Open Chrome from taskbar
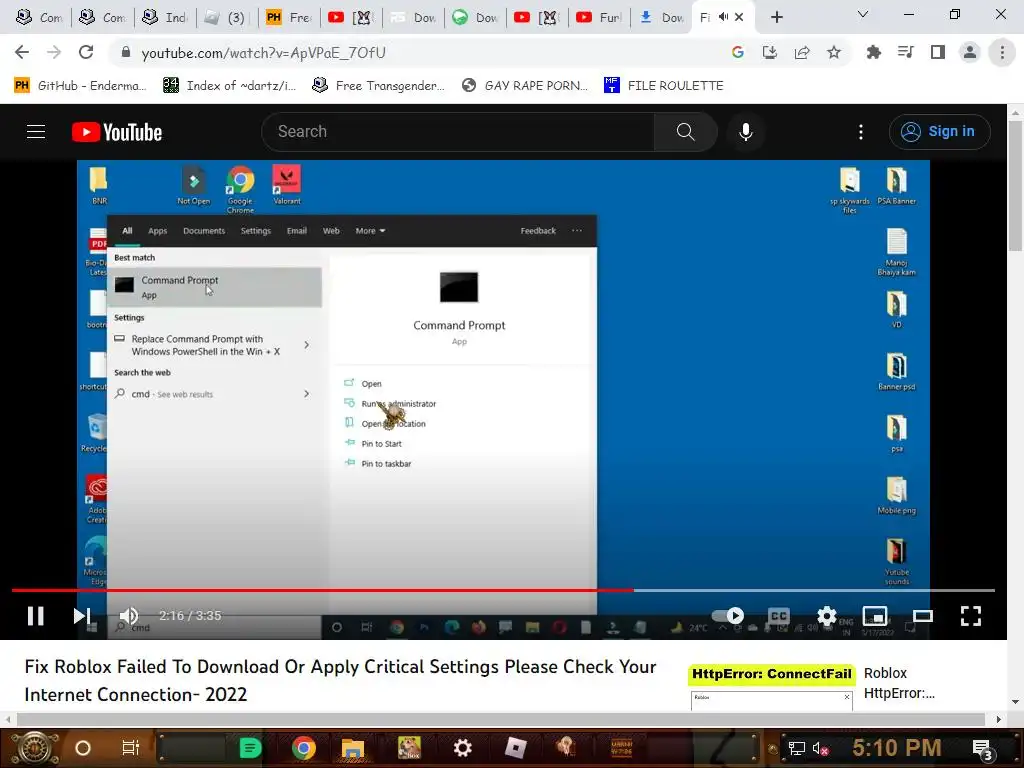Image resolution: width=1024 pixels, height=768 pixels. [303, 748]
